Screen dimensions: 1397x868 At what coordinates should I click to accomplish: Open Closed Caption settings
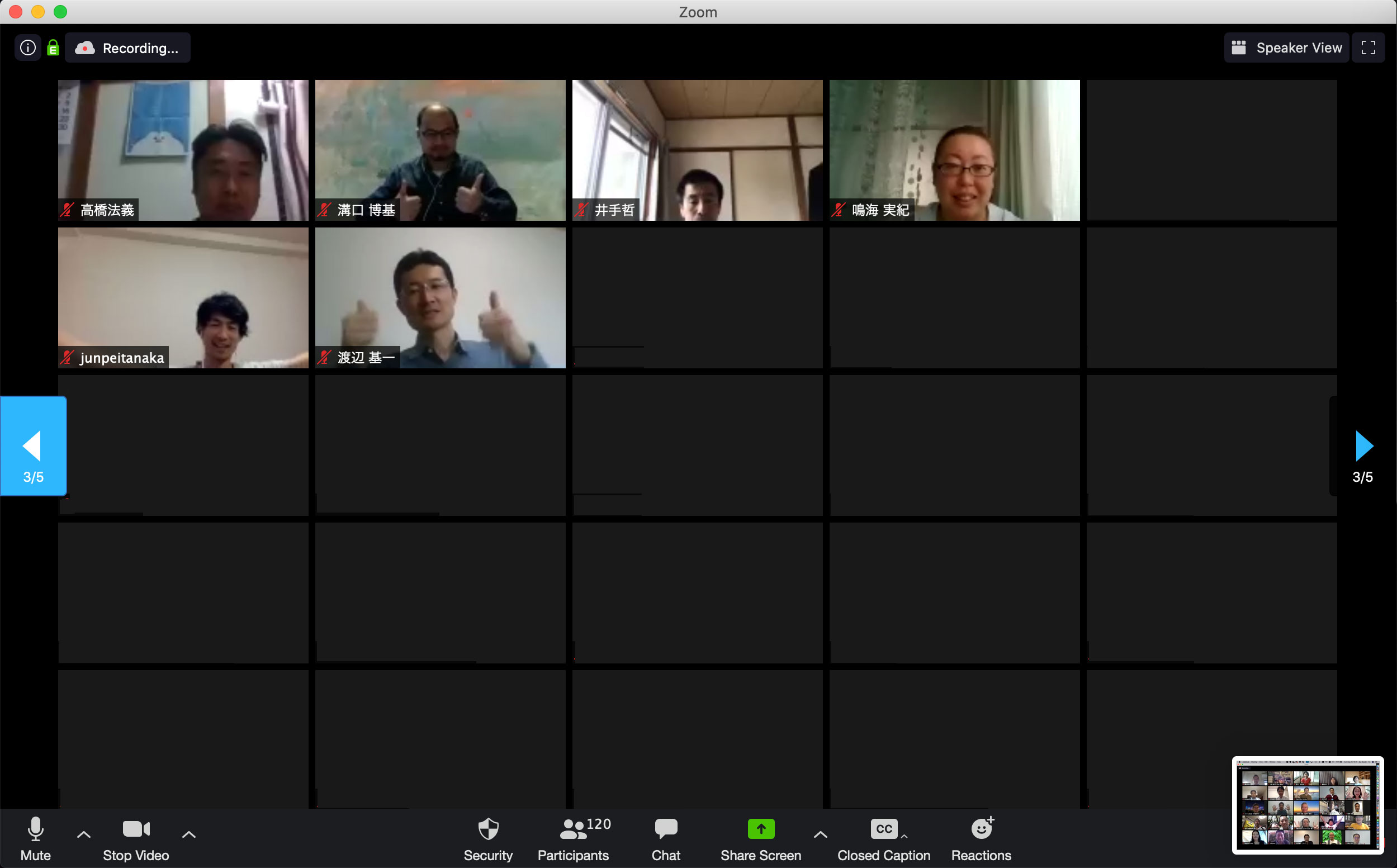[x=884, y=839]
